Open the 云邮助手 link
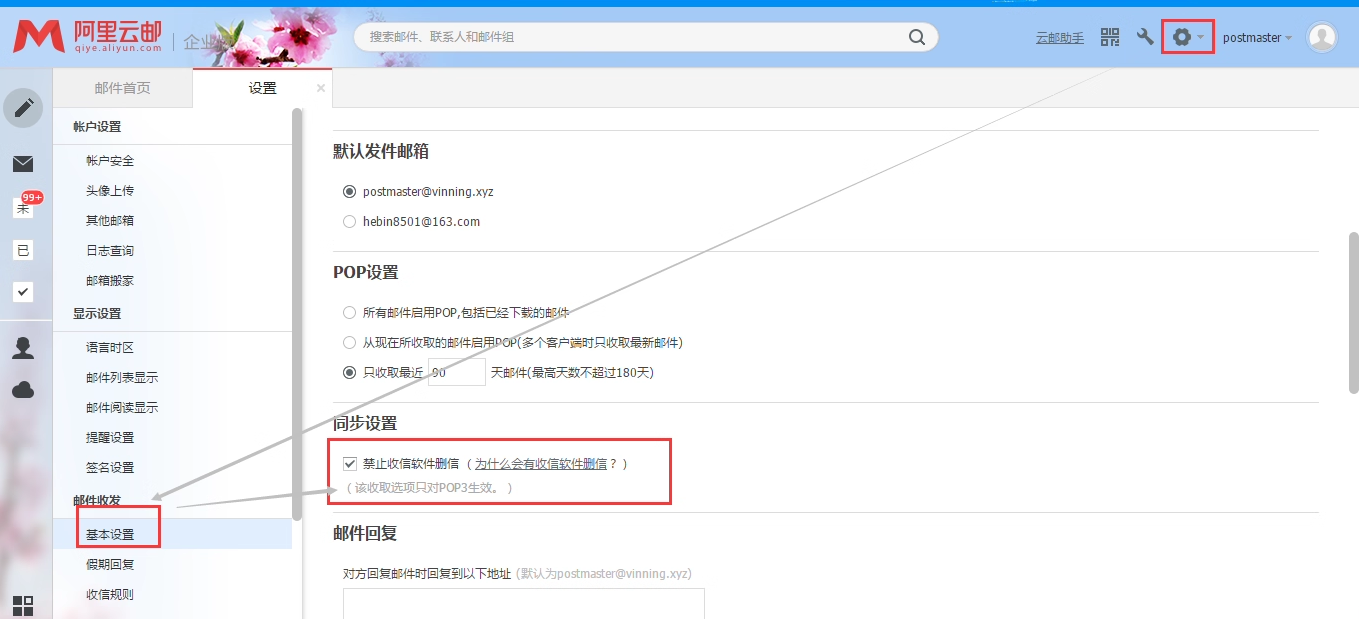 click(1058, 37)
